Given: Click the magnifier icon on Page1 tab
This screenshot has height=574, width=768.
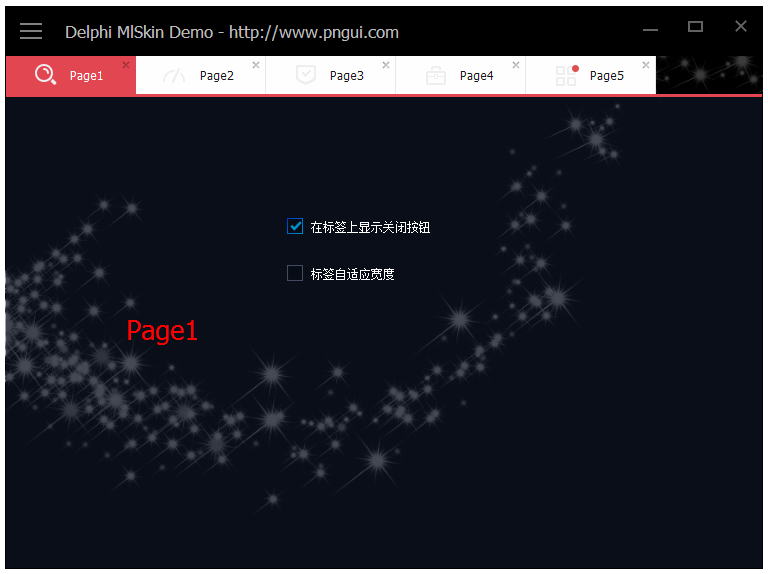Looking at the screenshot, I should click(45, 75).
